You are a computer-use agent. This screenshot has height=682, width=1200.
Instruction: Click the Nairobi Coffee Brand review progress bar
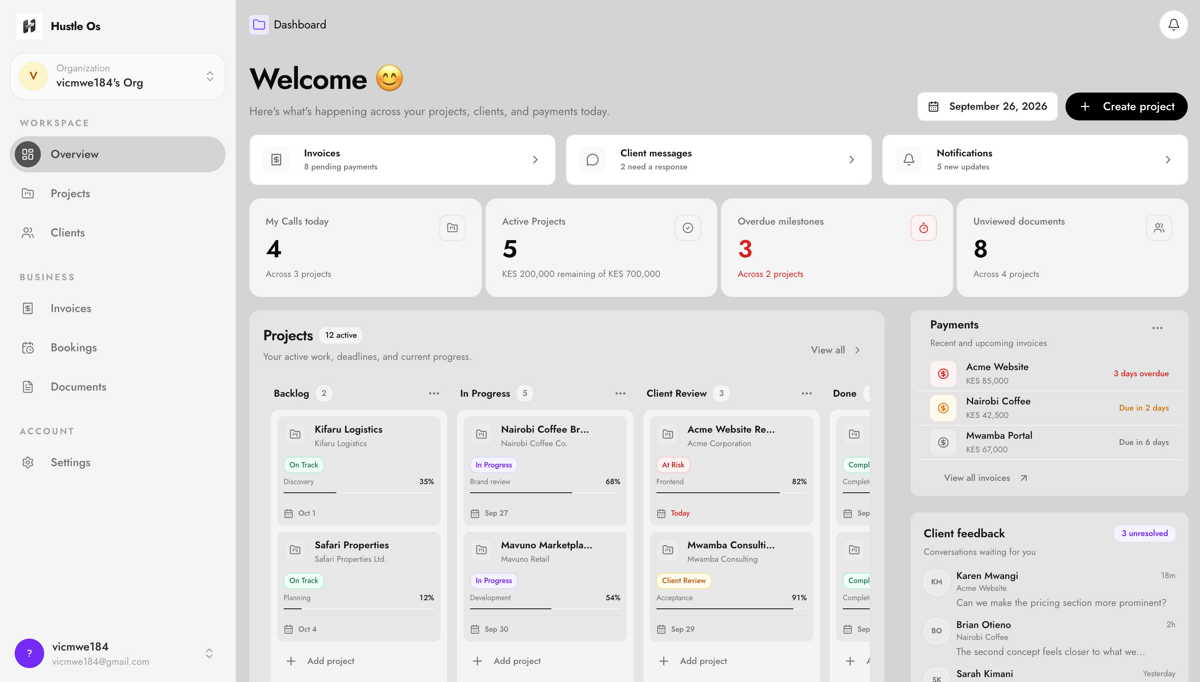[x=545, y=492]
